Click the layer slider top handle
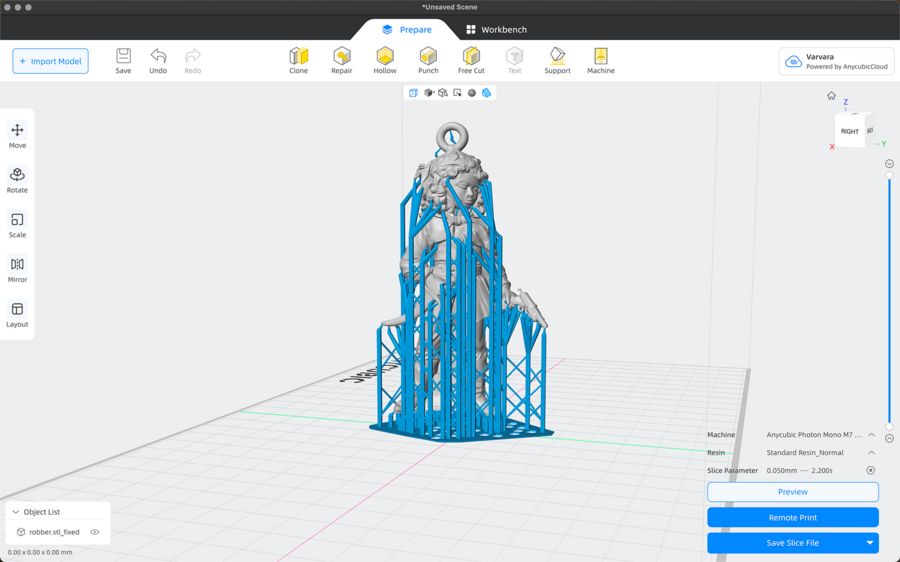900x562 pixels. tap(889, 176)
